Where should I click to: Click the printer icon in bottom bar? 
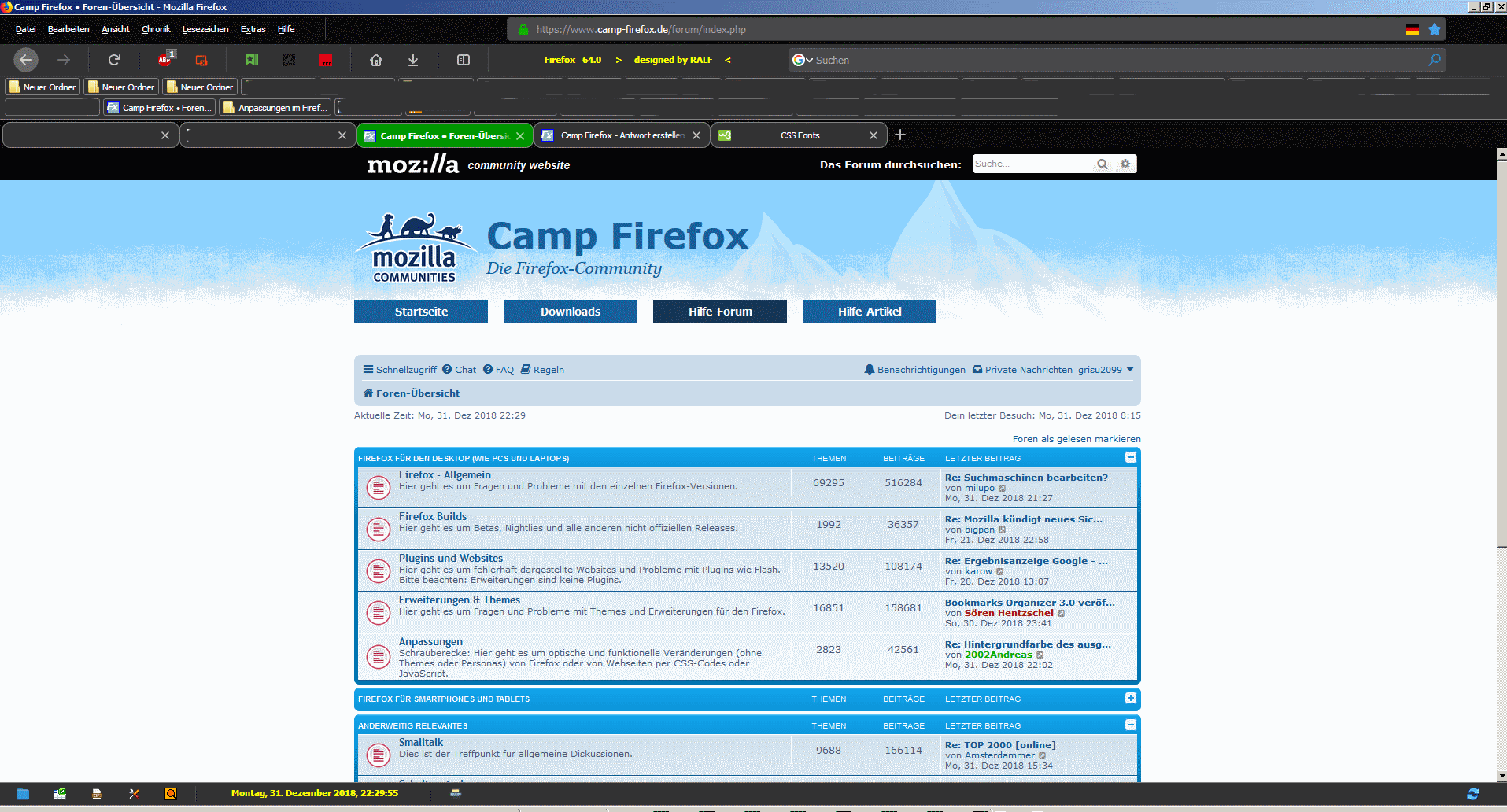pos(456,793)
